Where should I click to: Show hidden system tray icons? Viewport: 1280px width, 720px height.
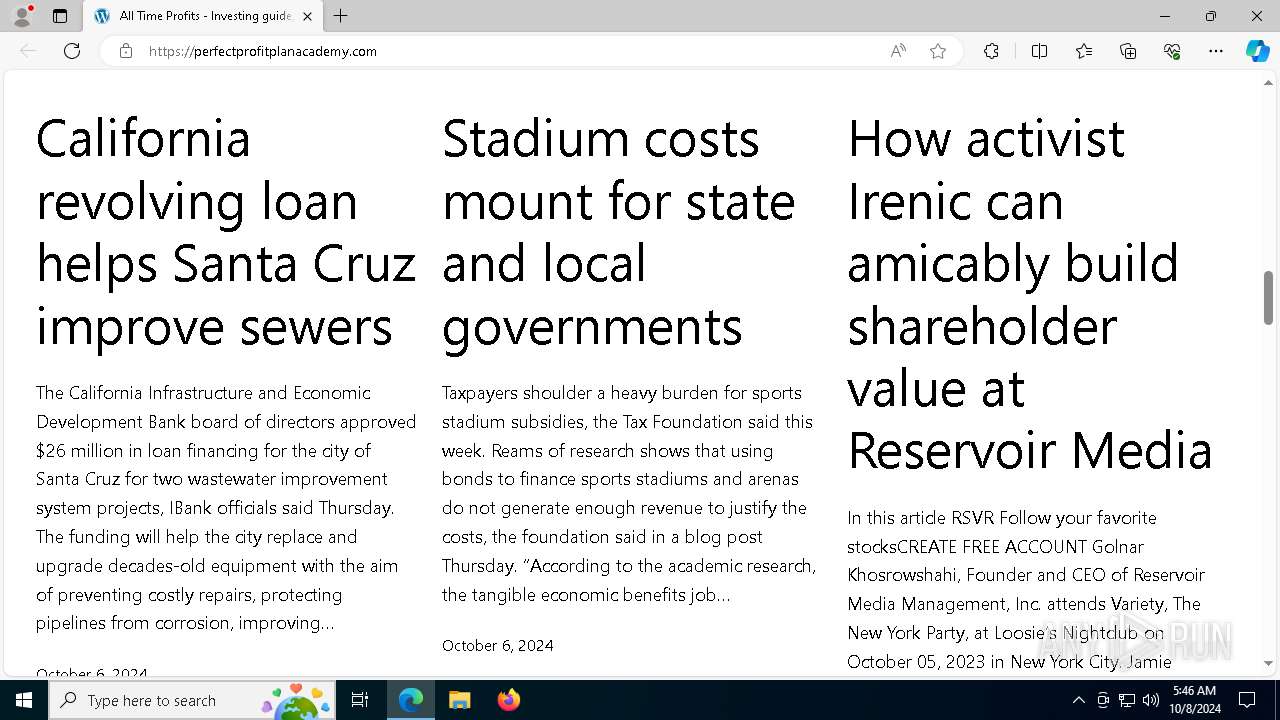pyautogui.click(x=1078, y=700)
